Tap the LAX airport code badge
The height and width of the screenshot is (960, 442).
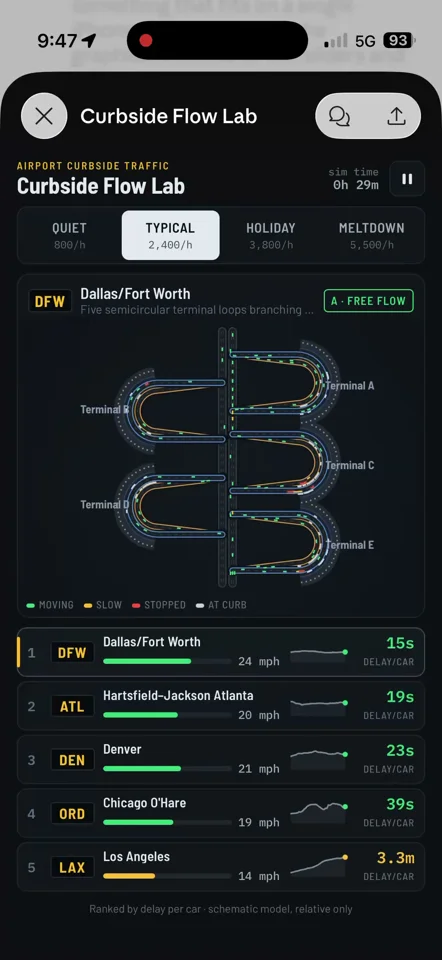[x=72, y=868]
